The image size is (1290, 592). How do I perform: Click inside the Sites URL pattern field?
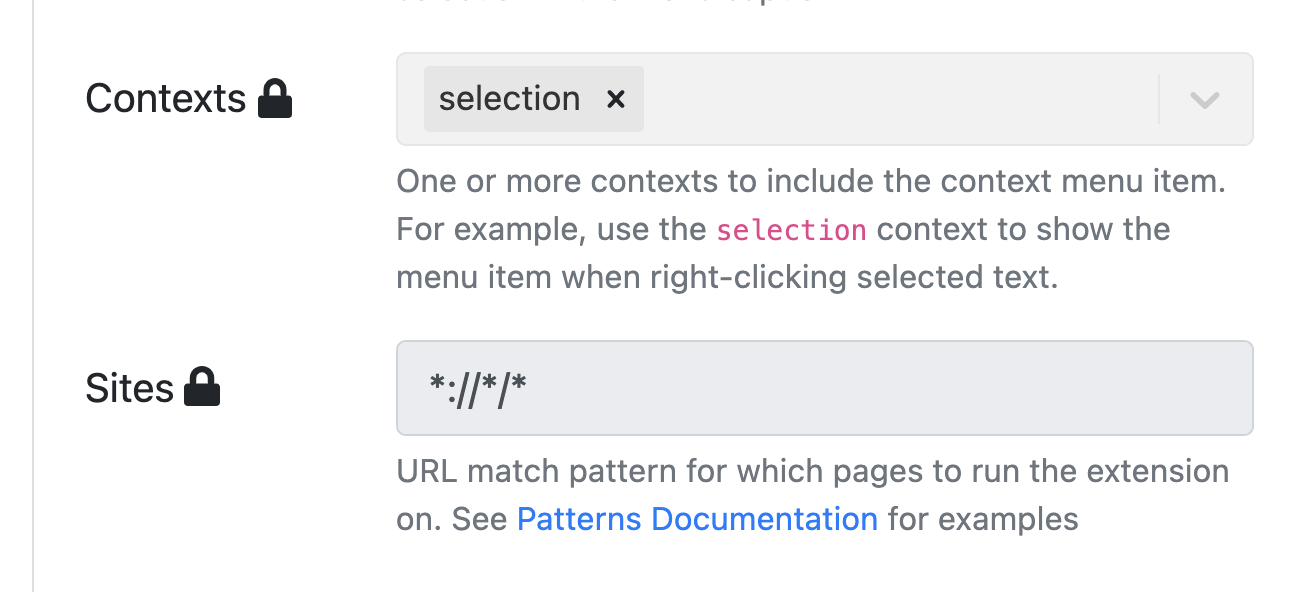click(824, 387)
